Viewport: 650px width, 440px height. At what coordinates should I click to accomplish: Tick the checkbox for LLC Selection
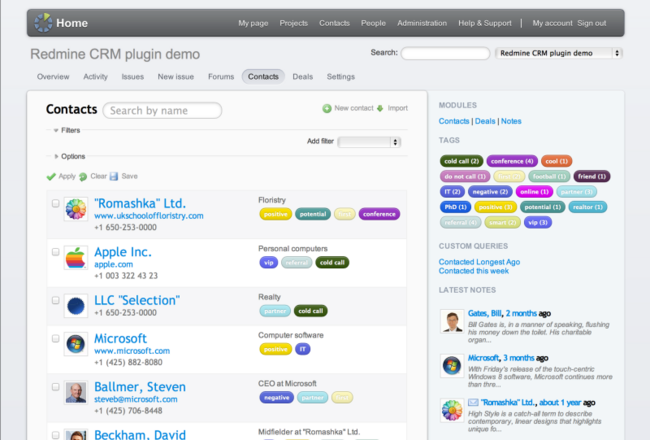coord(56,299)
